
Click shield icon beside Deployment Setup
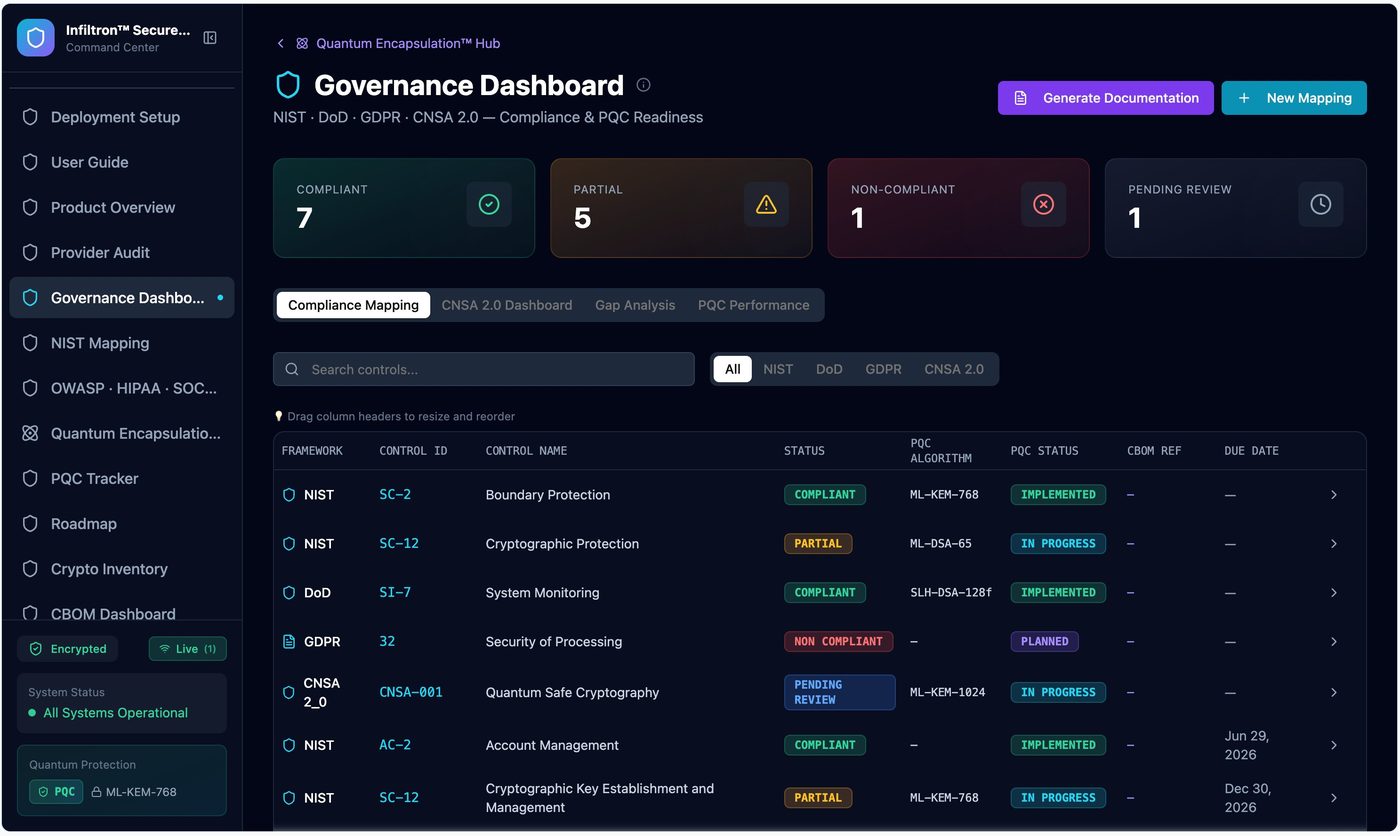click(x=30, y=117)
